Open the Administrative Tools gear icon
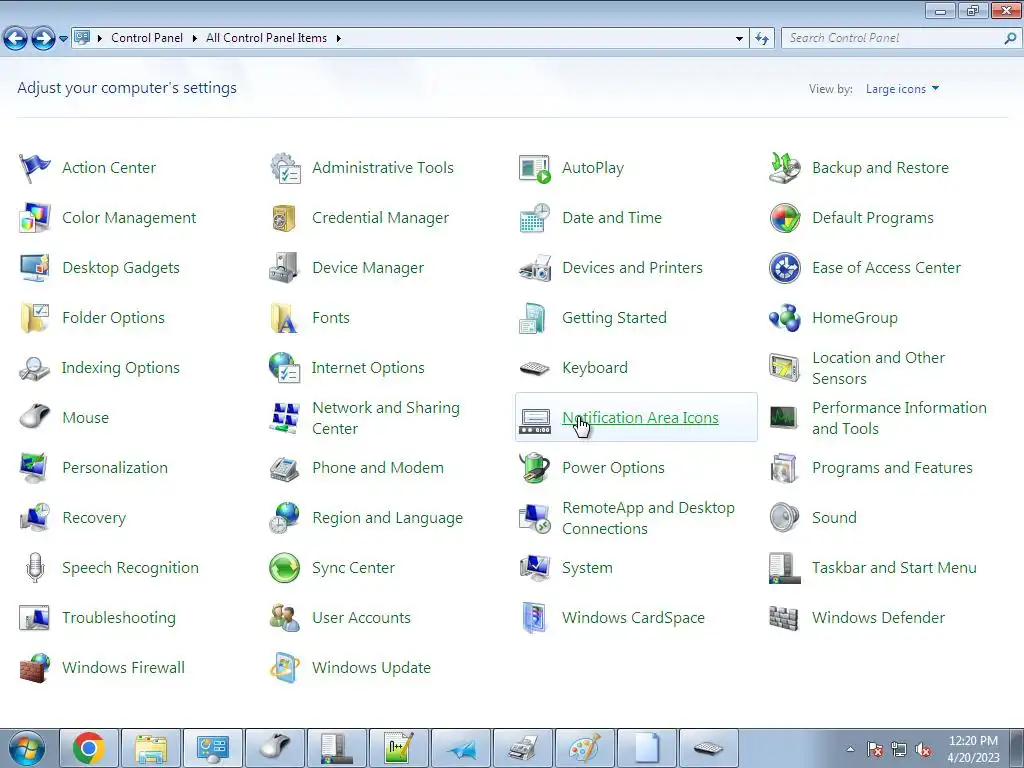1024x768 pixels. pos(285,168)
